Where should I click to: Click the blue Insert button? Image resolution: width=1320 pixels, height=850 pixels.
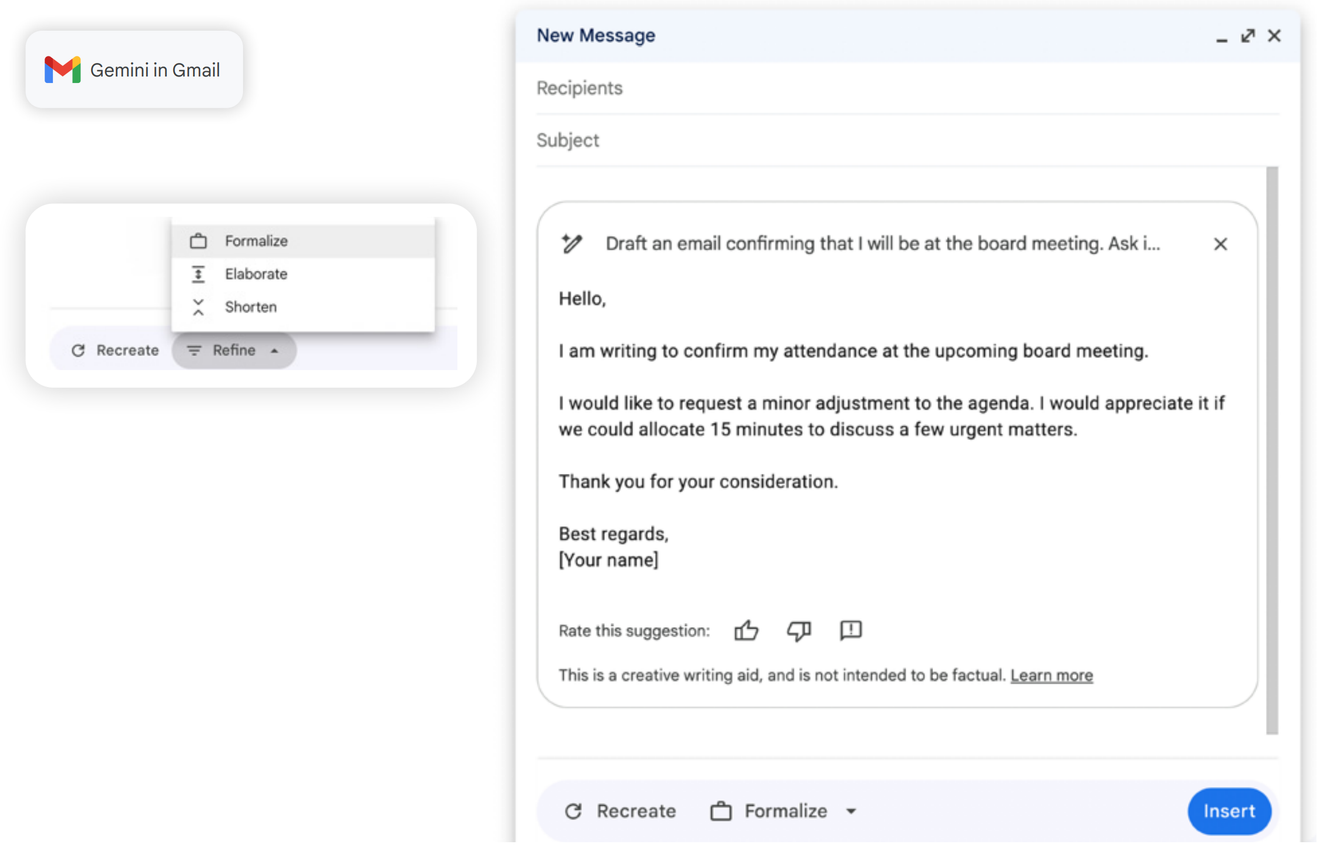tap(1229, 811)
